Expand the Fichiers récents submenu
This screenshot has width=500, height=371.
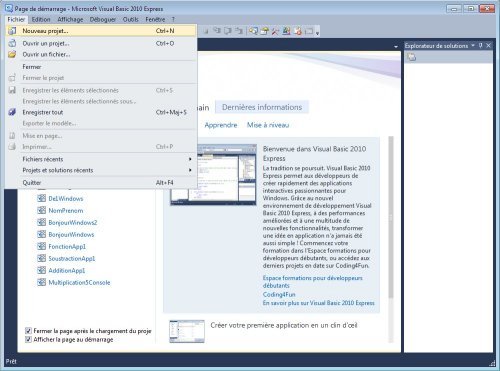point(100,159)
